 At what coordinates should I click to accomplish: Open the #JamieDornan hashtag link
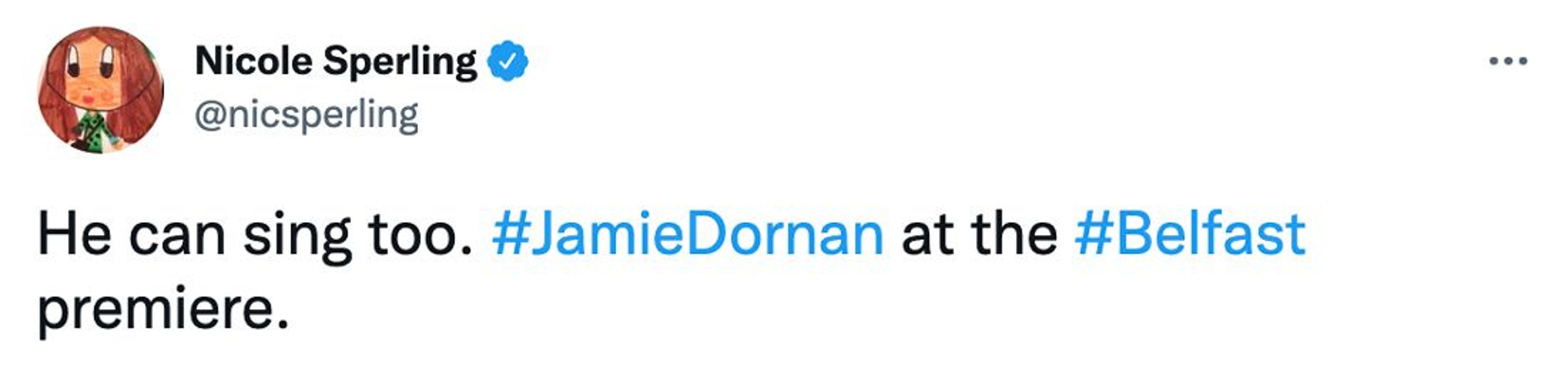coord(688,234)
